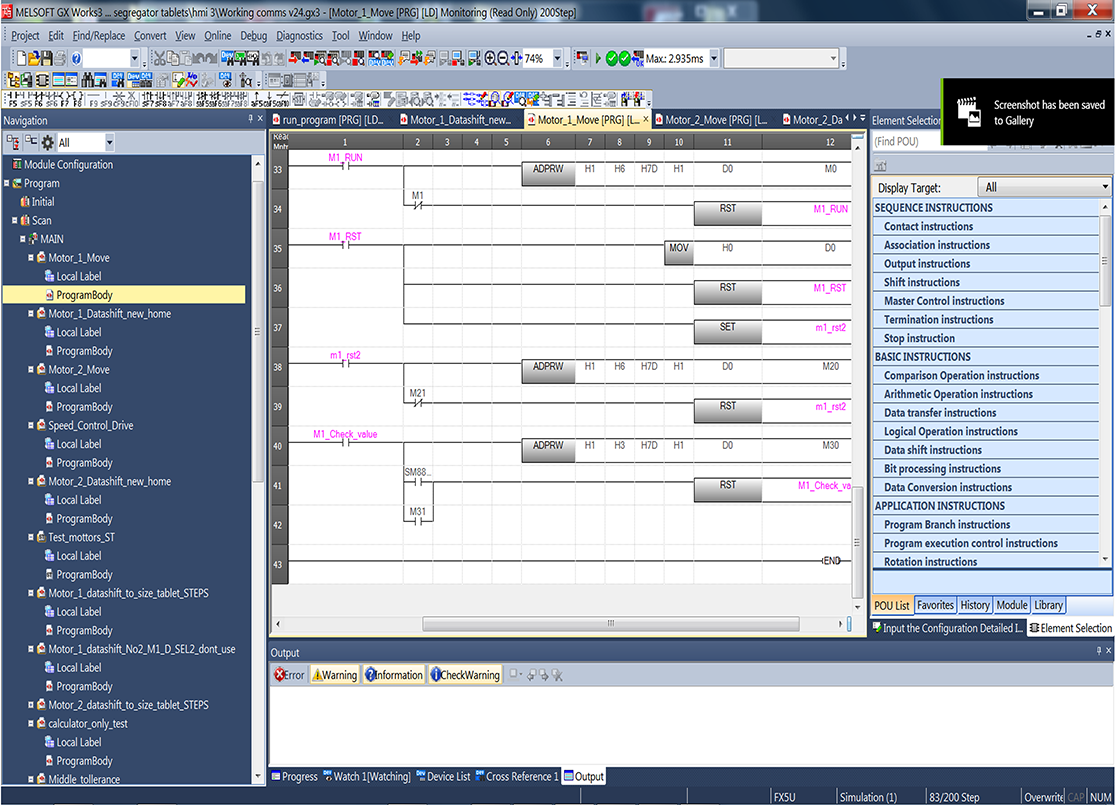Click the Cut scissors icon
The image size is (1115, 805).
pyautogui.click(x=159, y=59)
